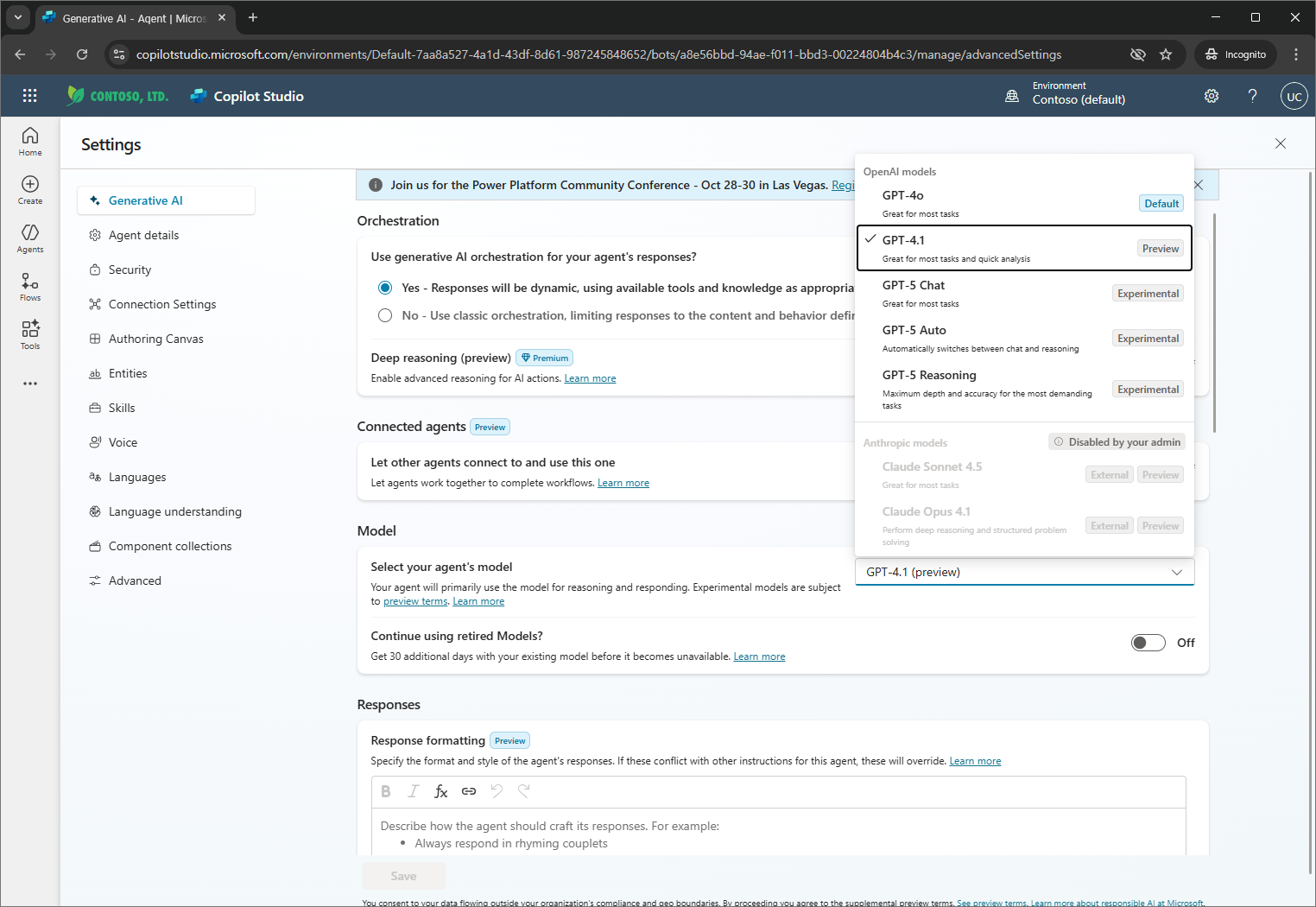Open Component collections settings section
The image size is (1316, 907).
pos(166,546)
